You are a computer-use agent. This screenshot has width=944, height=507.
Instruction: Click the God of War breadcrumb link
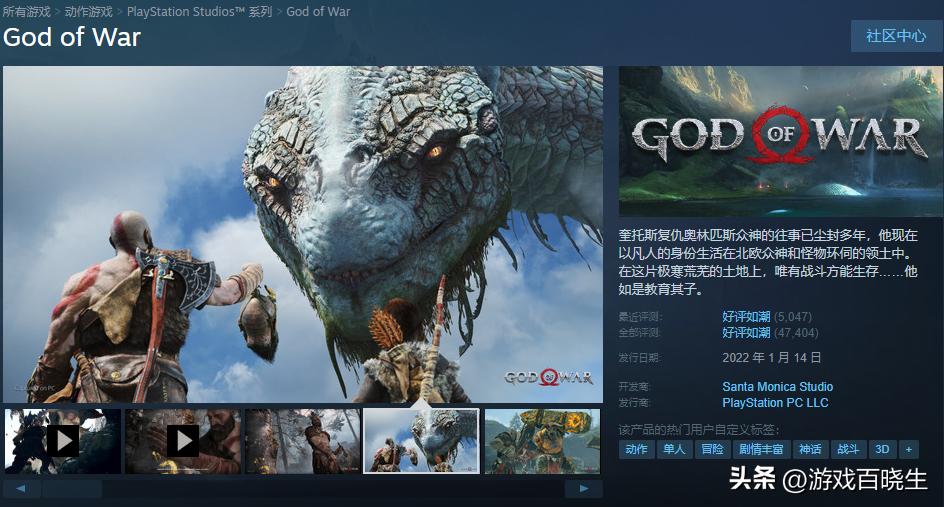pos(318,11)
